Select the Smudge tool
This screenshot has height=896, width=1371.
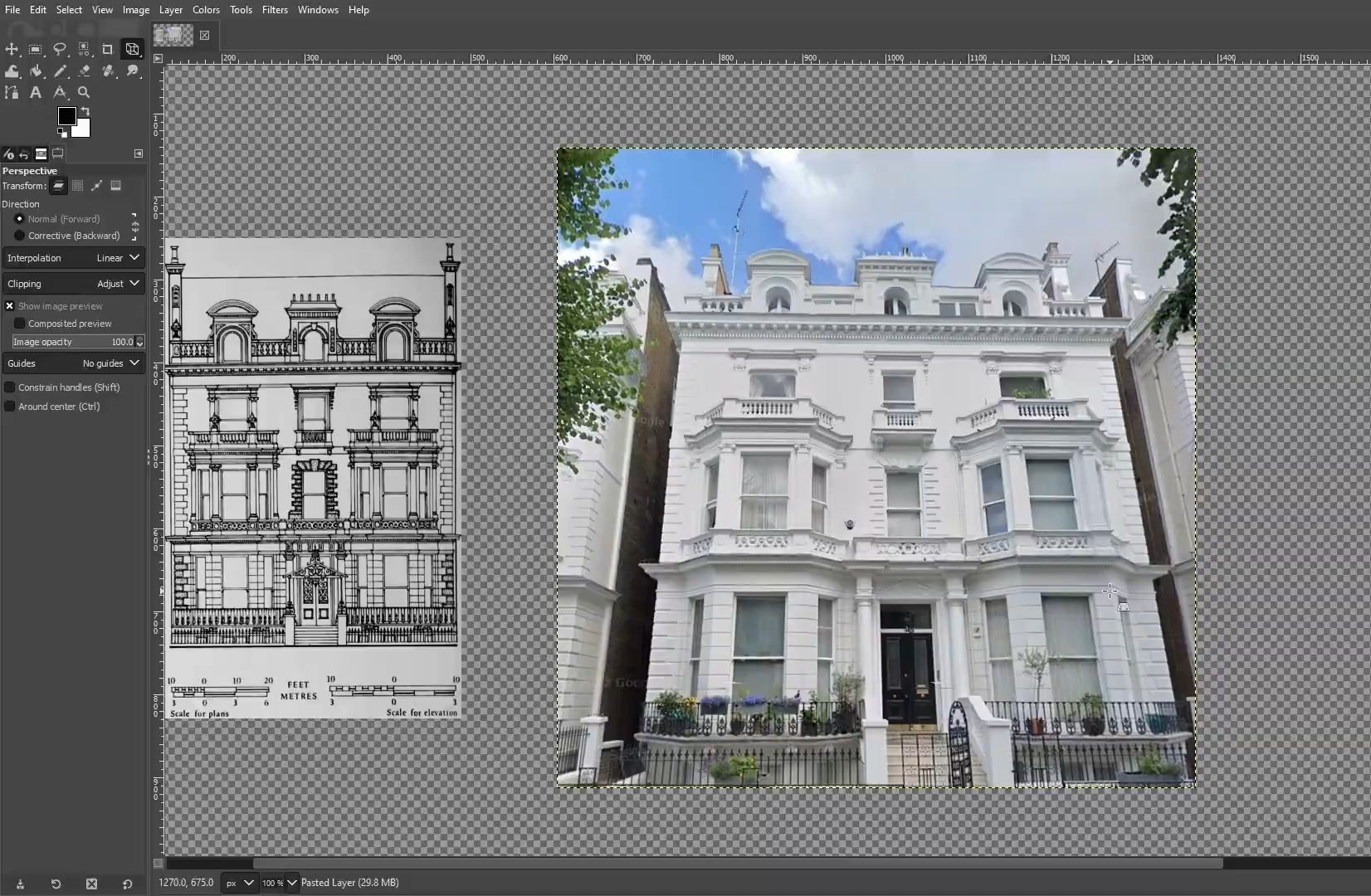132,71
